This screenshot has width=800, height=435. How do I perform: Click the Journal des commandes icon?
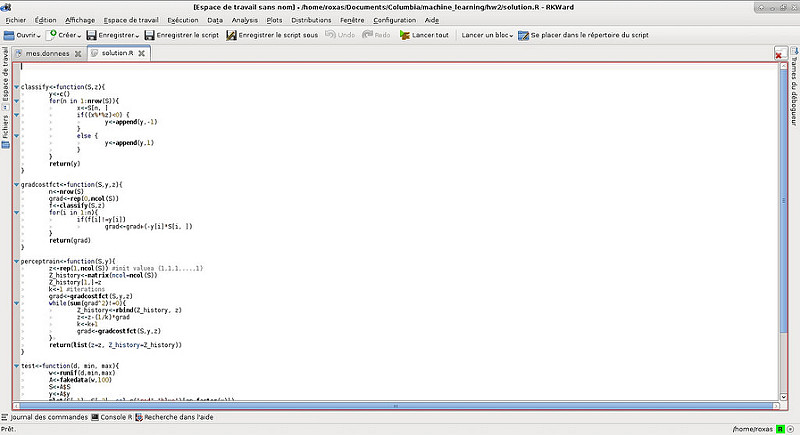[x=5, y=417]
